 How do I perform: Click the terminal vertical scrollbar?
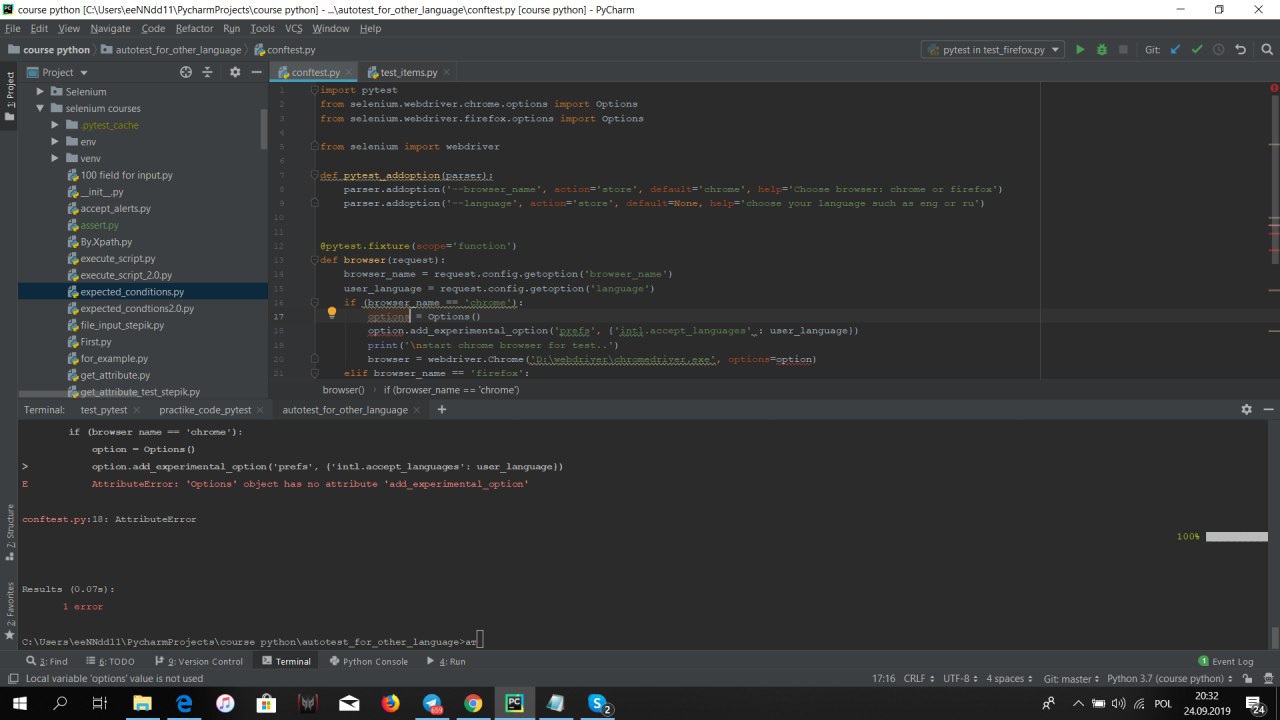click(1274, 636)
